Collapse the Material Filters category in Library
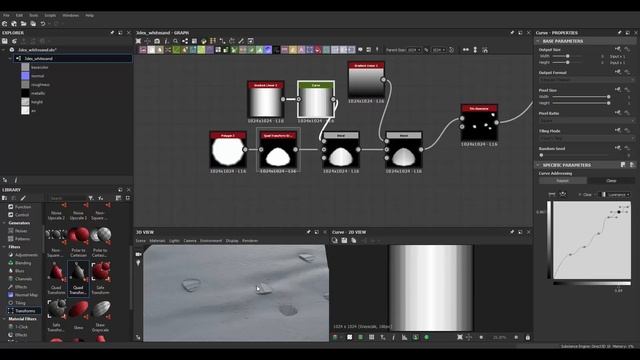Screen dimensions: 640x360 (x=4, y=319)
